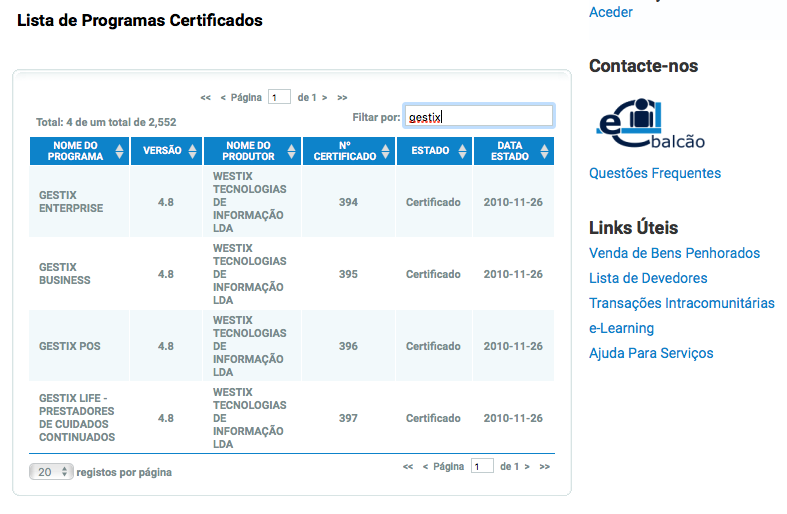Go to previous page in top pager
This screenshot has width=787, height=514.
(223, 97)
